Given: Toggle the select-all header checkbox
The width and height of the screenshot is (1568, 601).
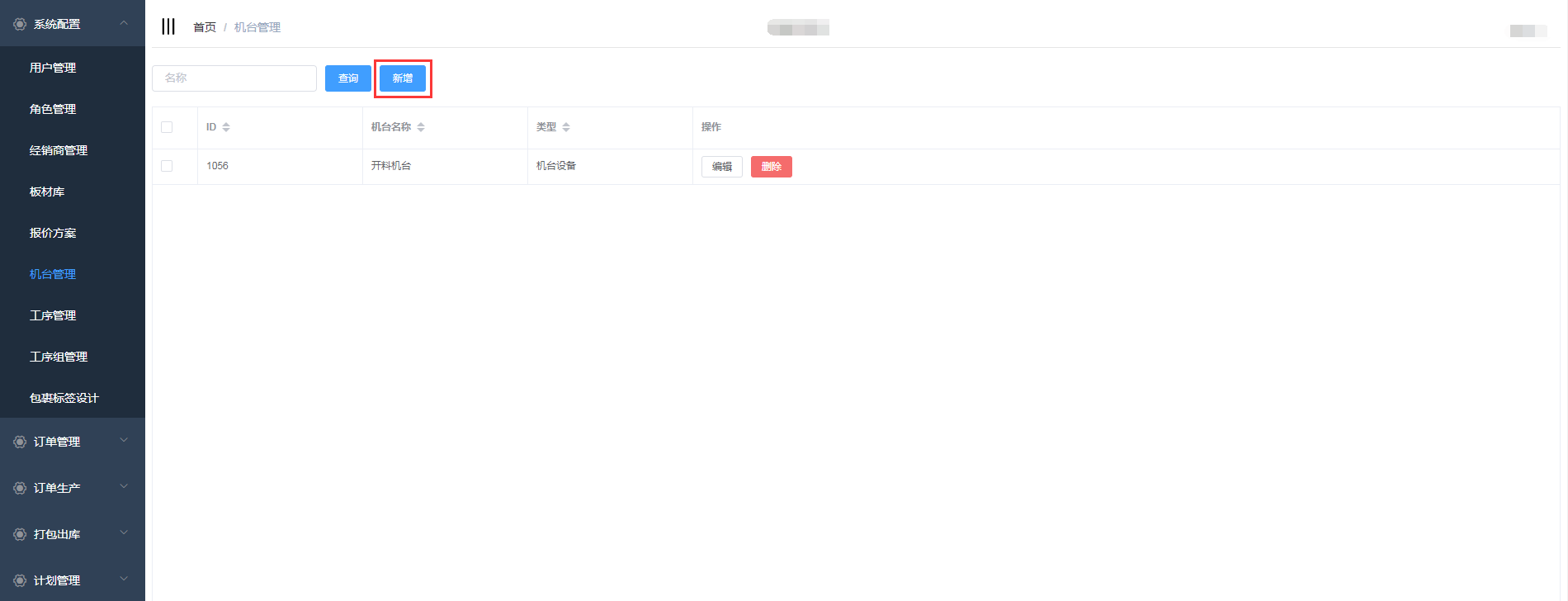Looking at the screenshot, I should pyautogui.click(x=167, y=127).
